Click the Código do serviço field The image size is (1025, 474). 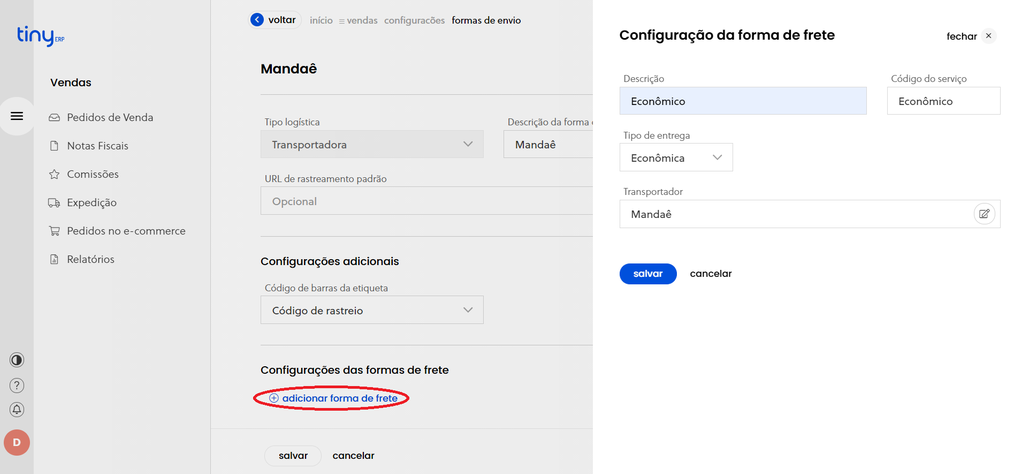(943, 101)
